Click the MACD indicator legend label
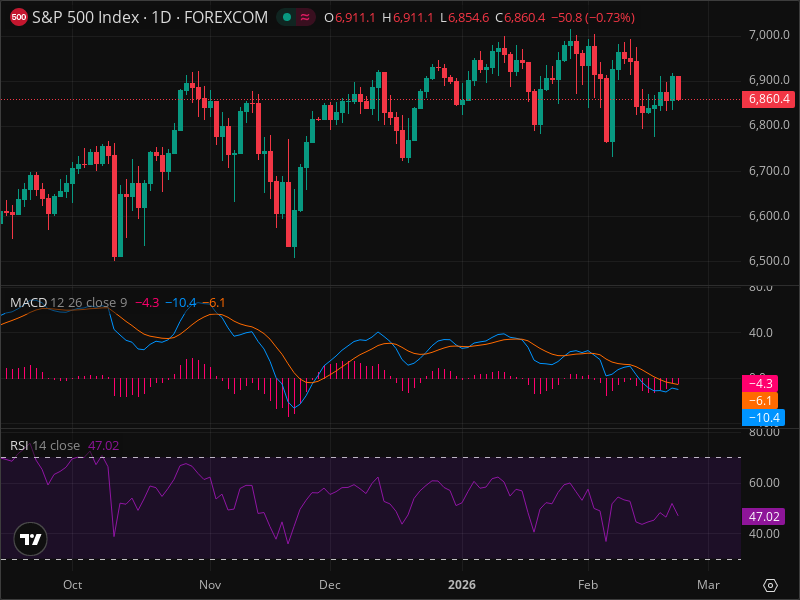This screenshot has width=800, height=600. click(29, 303)
